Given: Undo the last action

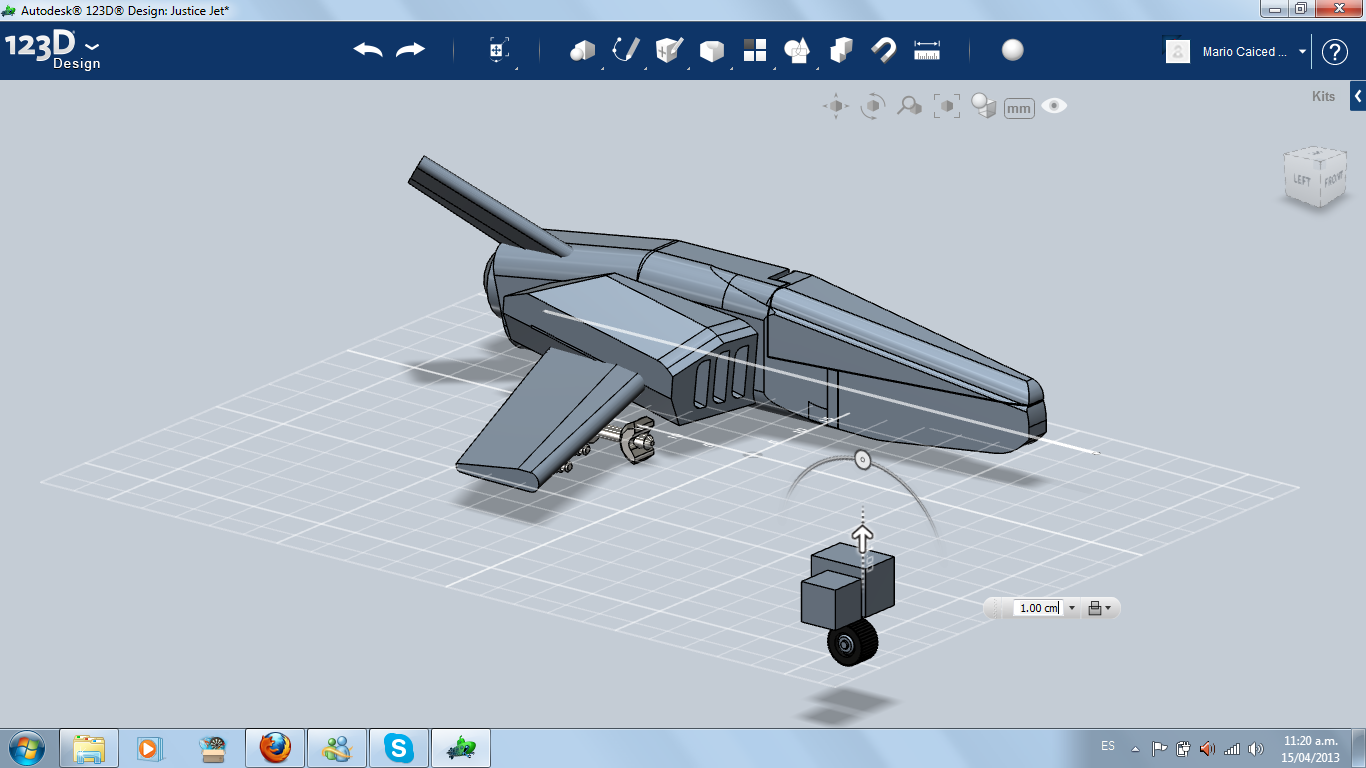Looking at the screenshot, I should click(368, 50).
